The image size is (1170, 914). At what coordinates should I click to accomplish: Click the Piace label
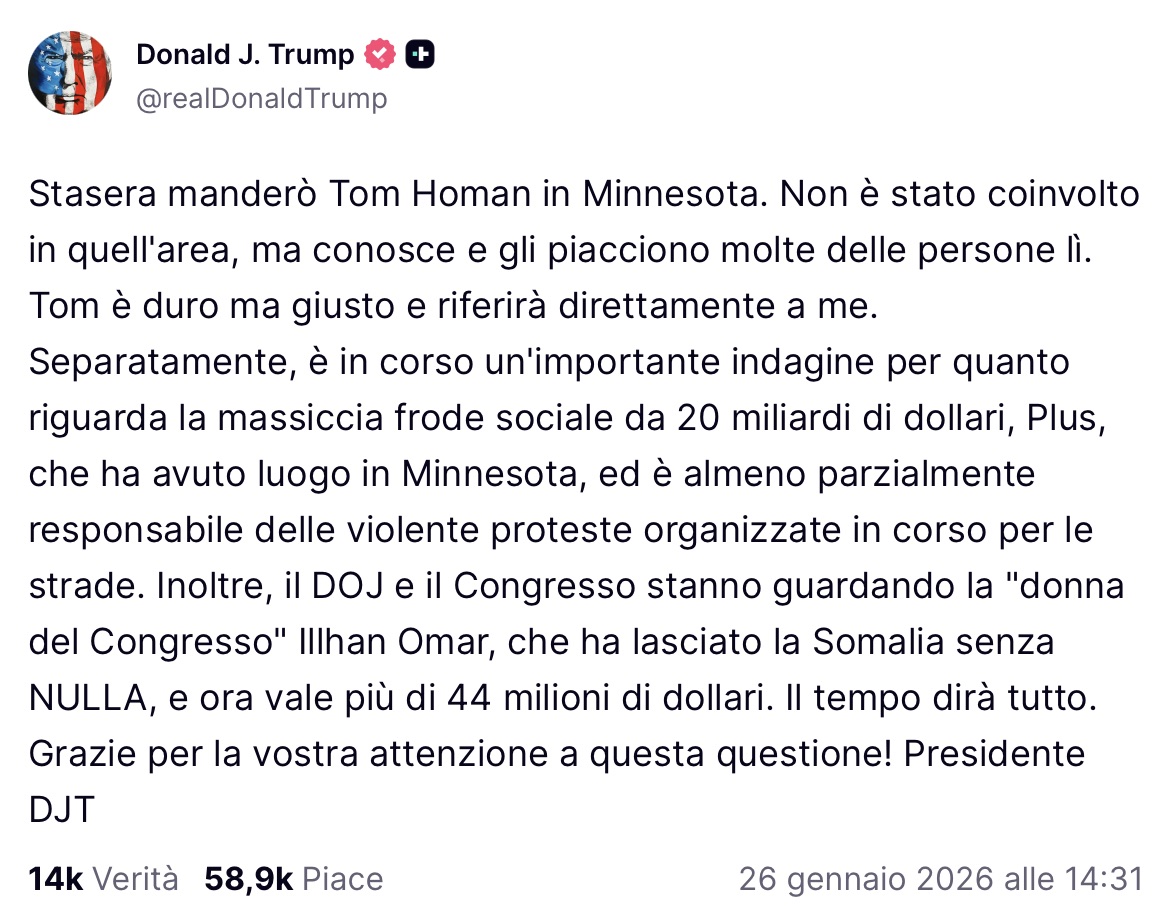(x=343, y=879)
